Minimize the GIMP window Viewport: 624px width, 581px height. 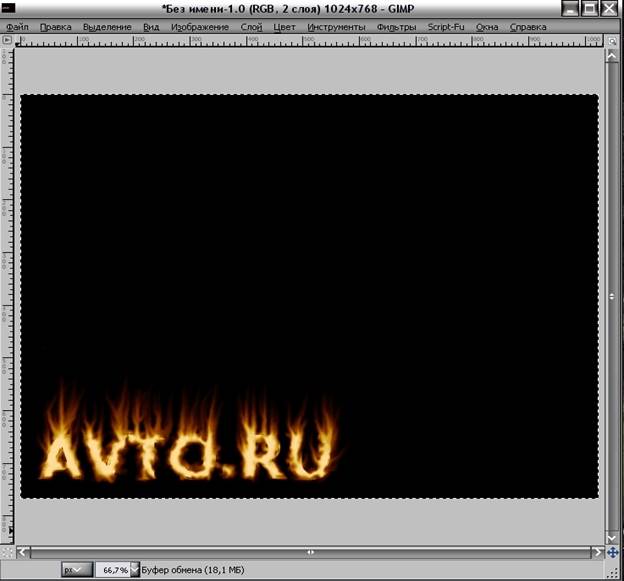point(570,8)
